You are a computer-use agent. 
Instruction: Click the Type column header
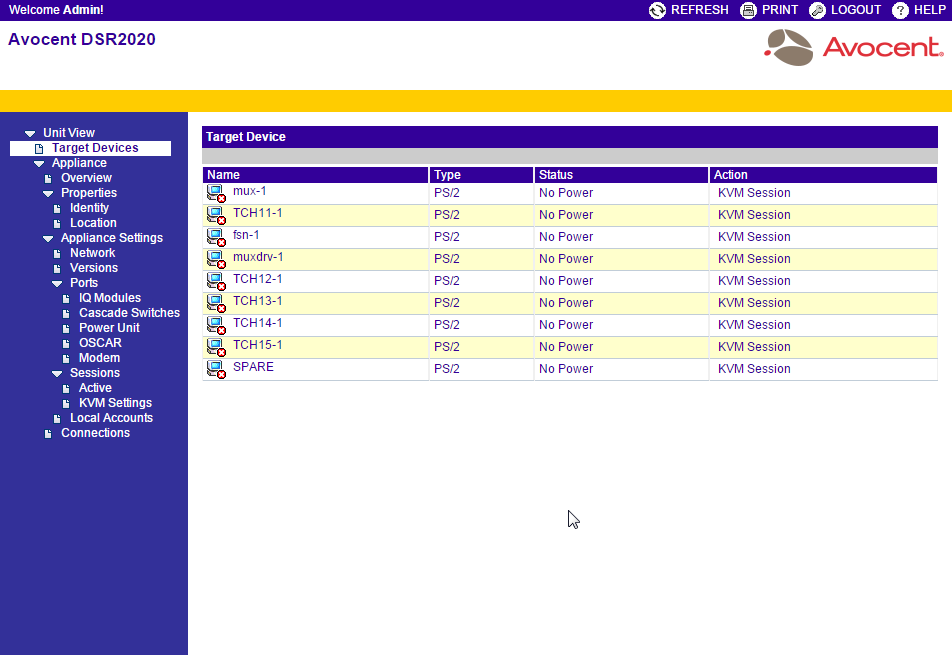pos(481,175)
